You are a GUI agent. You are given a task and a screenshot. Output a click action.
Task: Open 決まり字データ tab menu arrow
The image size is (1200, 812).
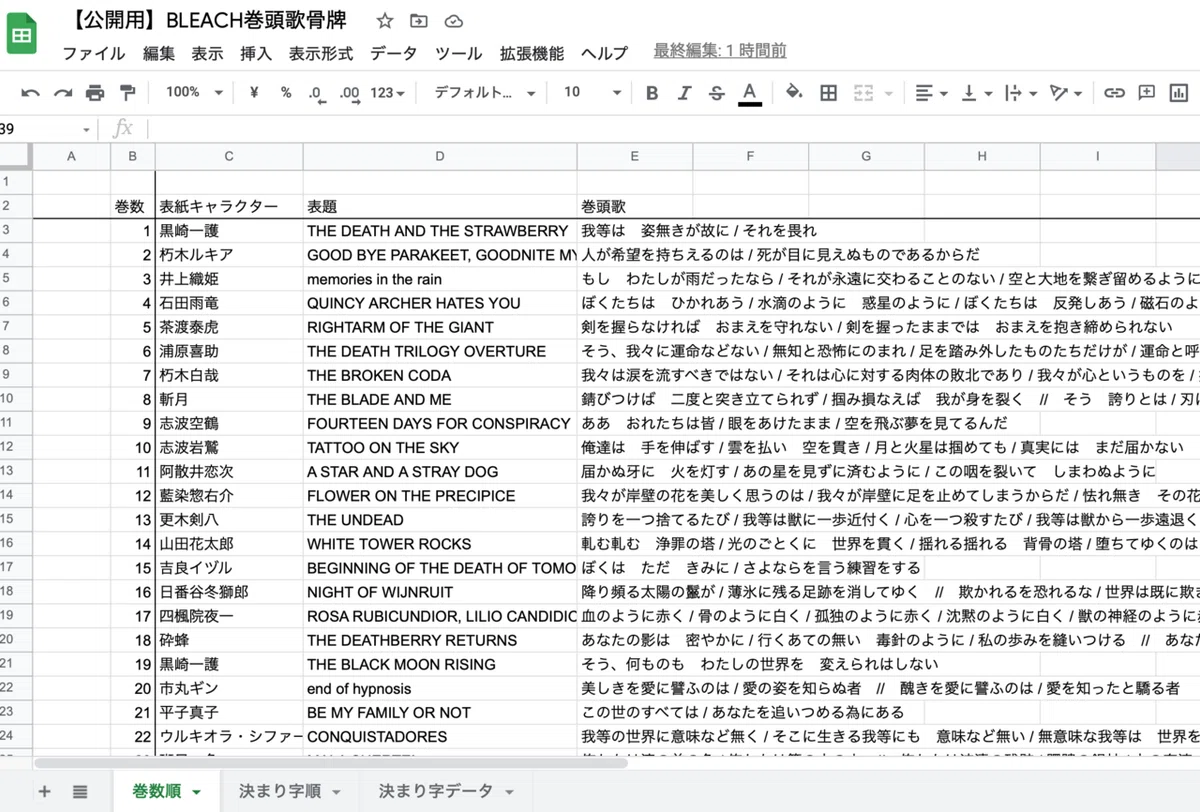click(x=509, y=792)
